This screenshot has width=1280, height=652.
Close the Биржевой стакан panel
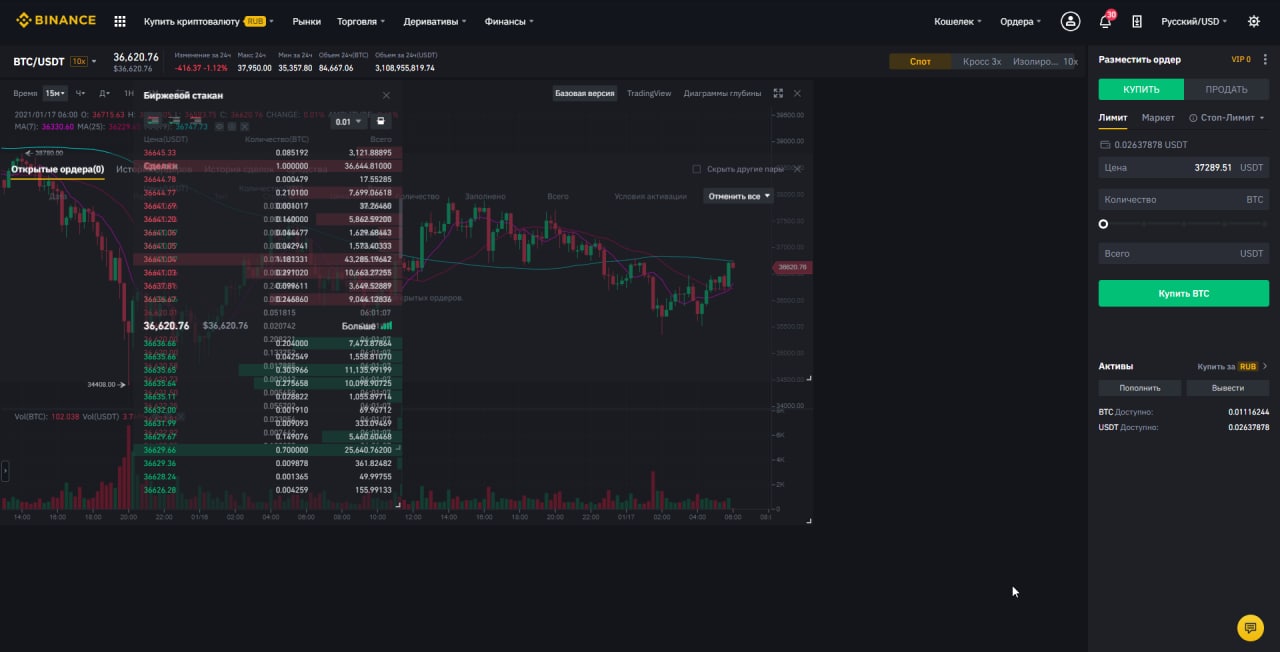386,95
